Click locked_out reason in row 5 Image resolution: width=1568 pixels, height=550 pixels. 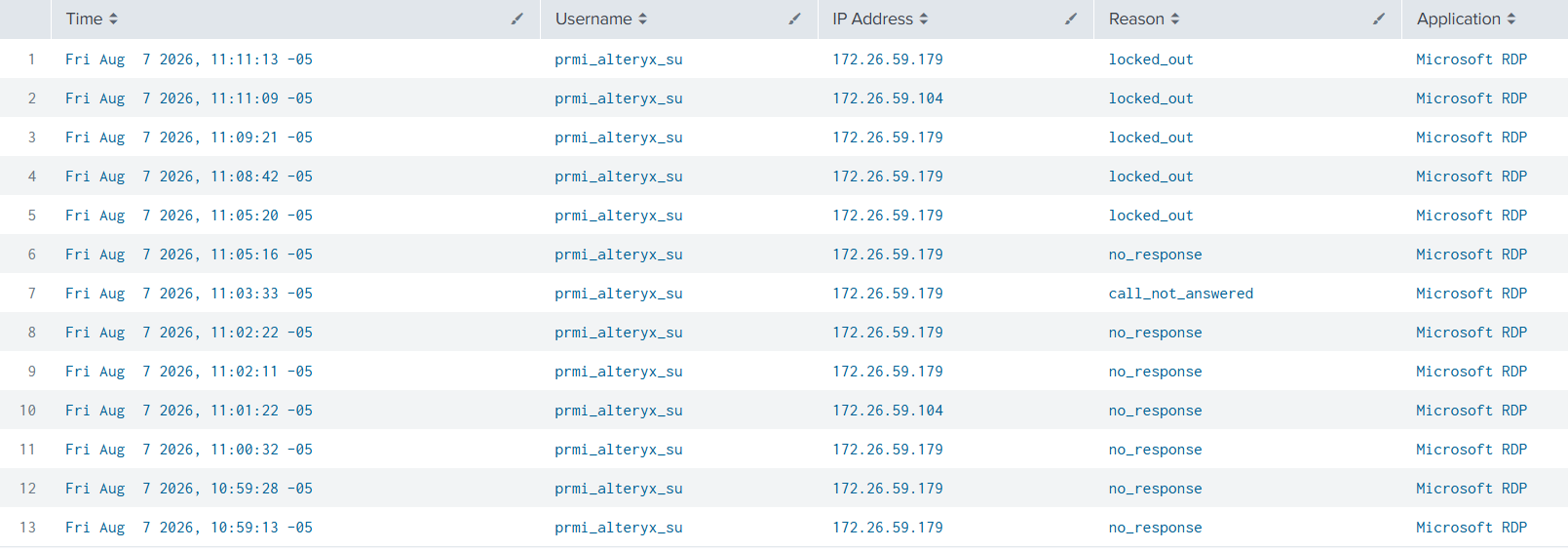[1151, 216]
